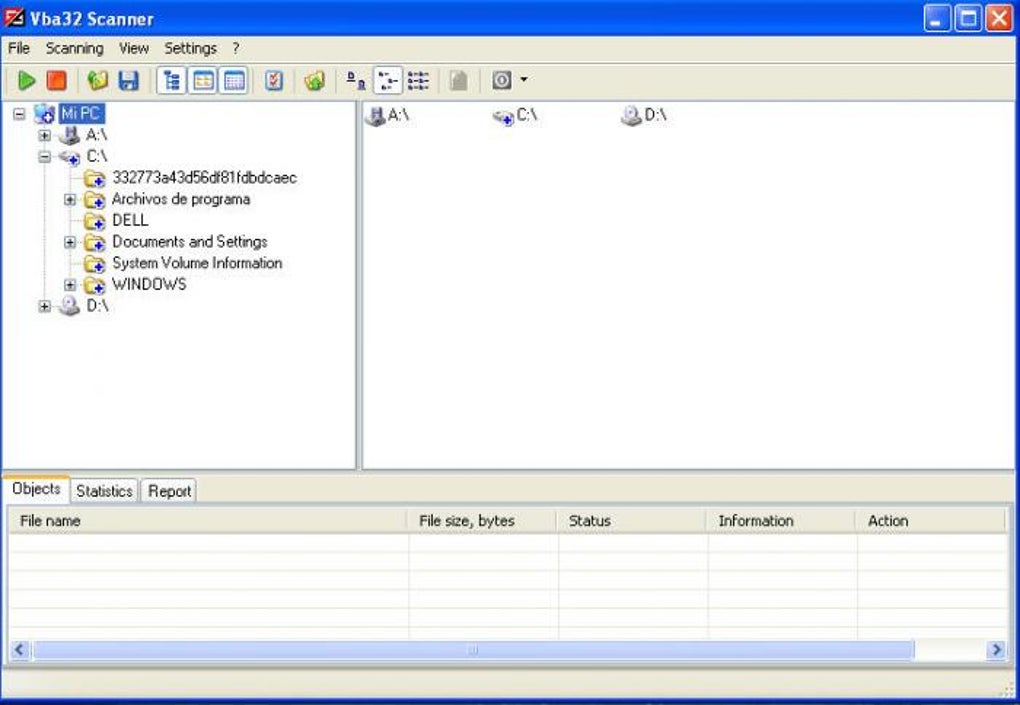Screen dimensions: 1020x705
Task: Click the green open-folder toolbar icon
Action: [98, 81]
